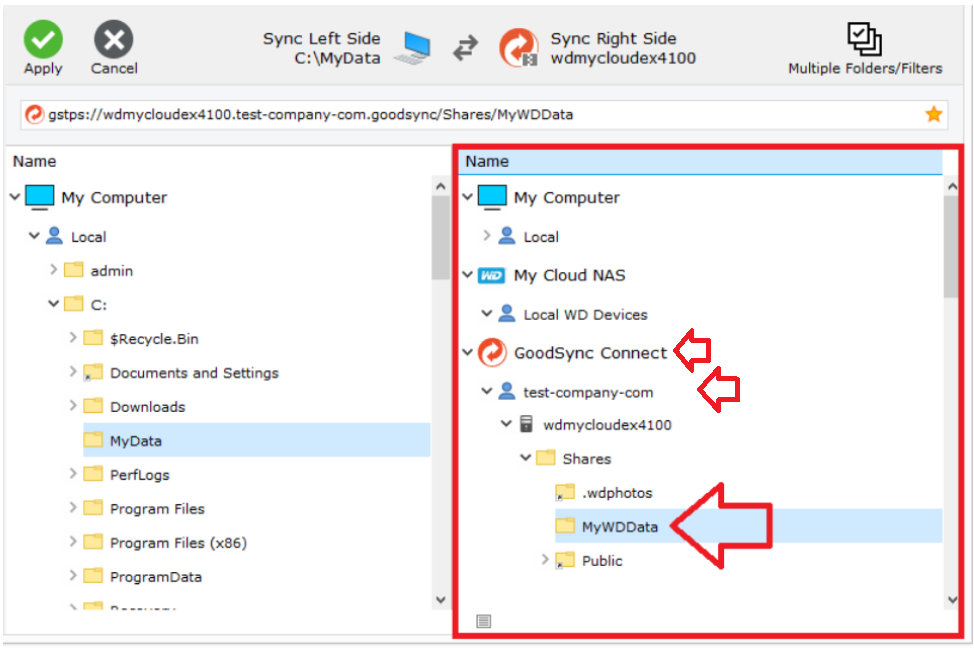
Task: Click the WD My Cloud NAS icon
Action: coord(491,276)
